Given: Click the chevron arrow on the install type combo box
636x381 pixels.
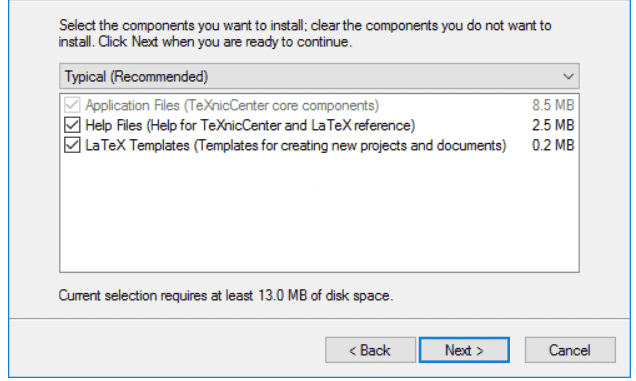Looking at the screenshot, I should click(x=568, y=76).
